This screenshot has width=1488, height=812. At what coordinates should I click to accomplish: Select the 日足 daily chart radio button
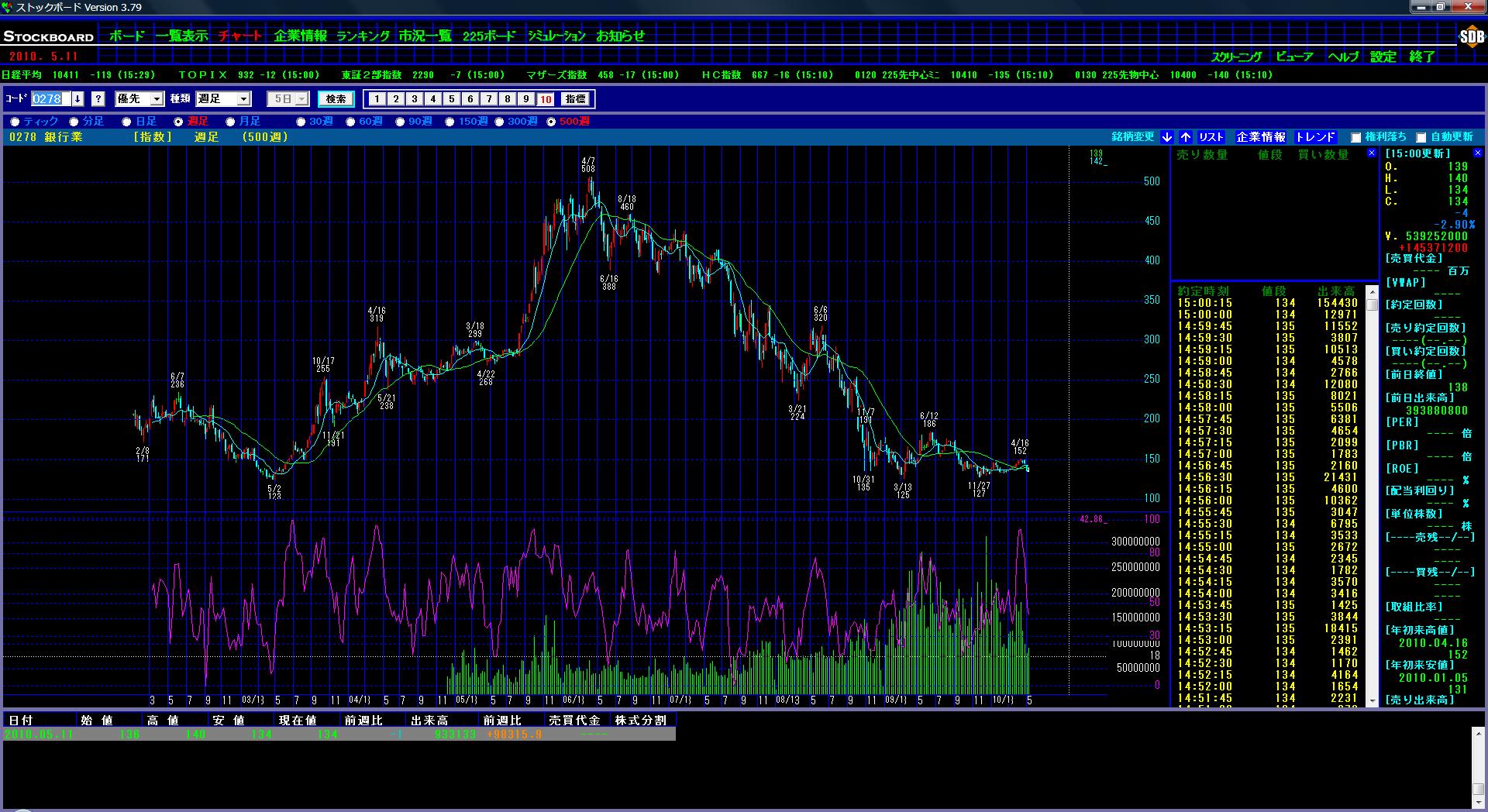[127, 122]
